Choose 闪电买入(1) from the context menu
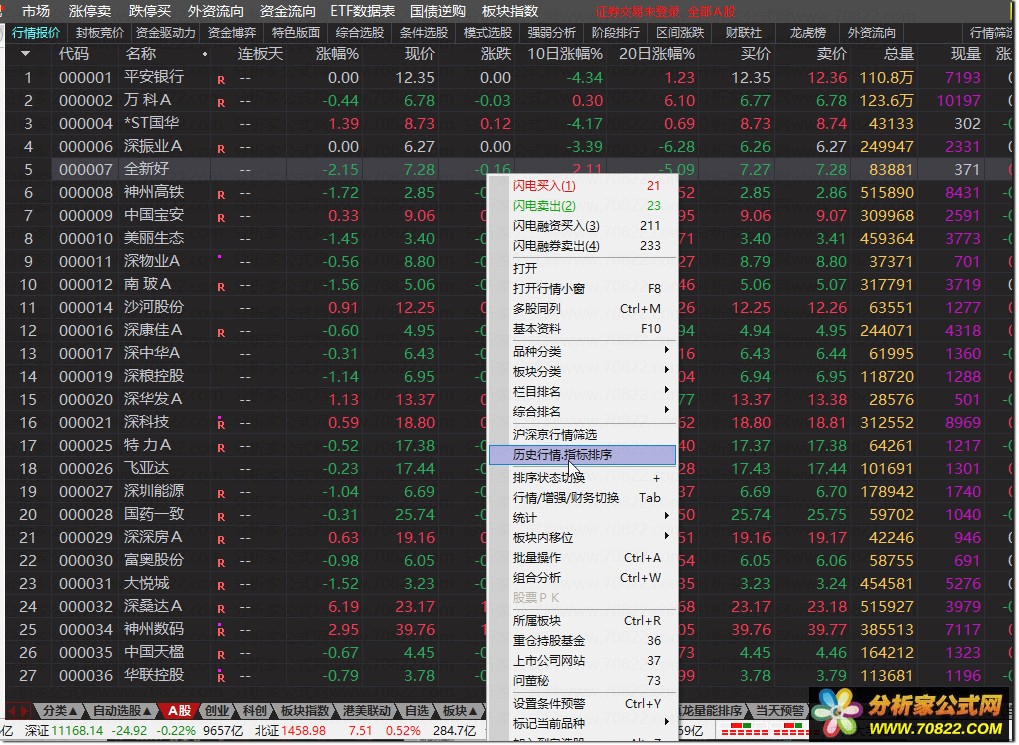 coord(584,186)
